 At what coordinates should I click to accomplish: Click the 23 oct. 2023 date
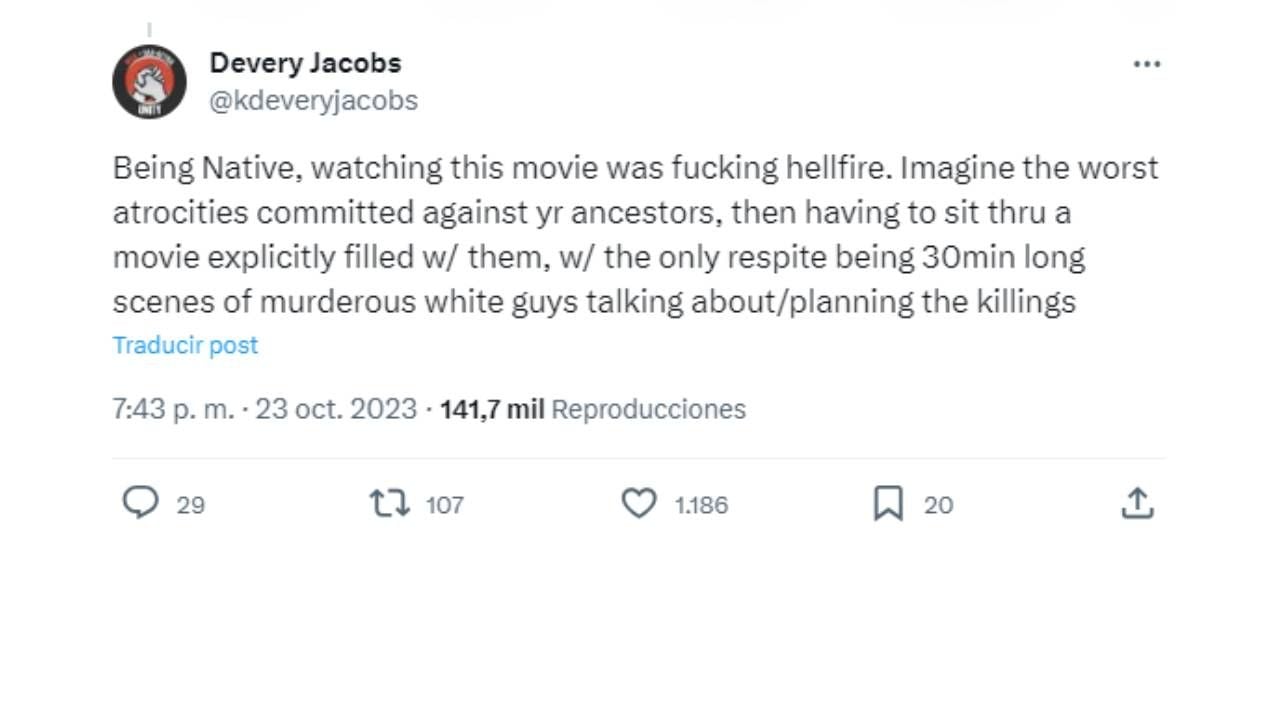point(336,409)
